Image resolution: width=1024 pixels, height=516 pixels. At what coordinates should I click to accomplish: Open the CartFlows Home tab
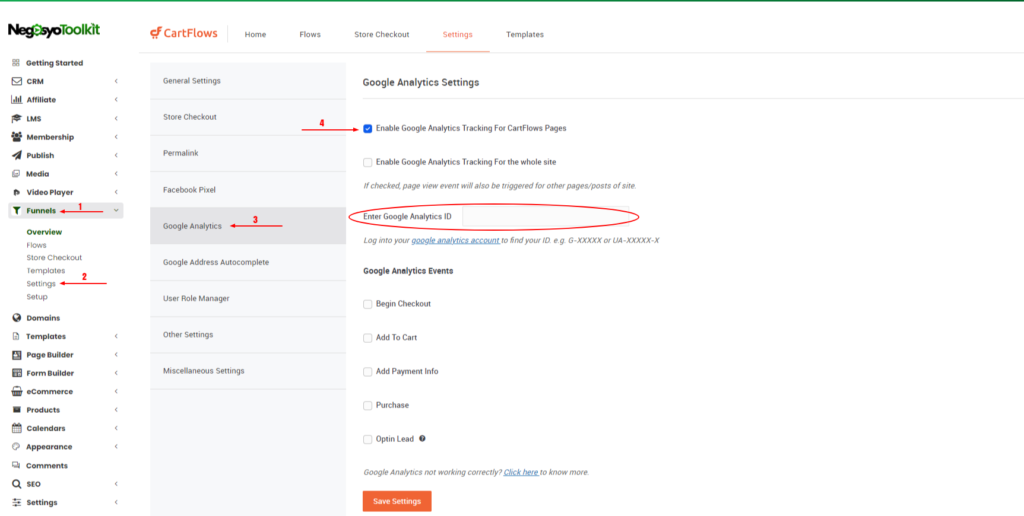pos(255,35)
